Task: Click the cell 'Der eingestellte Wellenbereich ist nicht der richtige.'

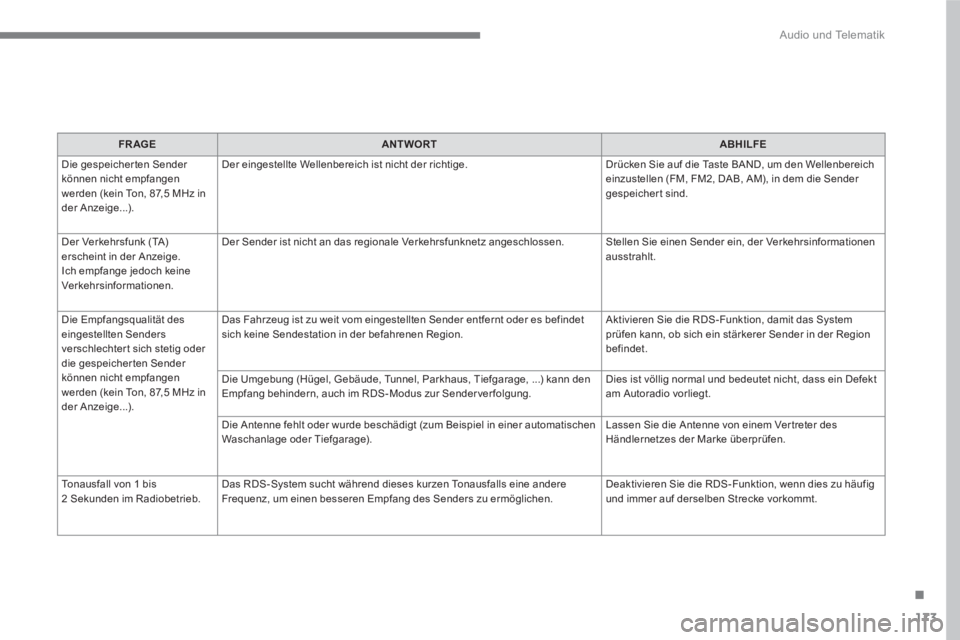Action: pos(409,194)
